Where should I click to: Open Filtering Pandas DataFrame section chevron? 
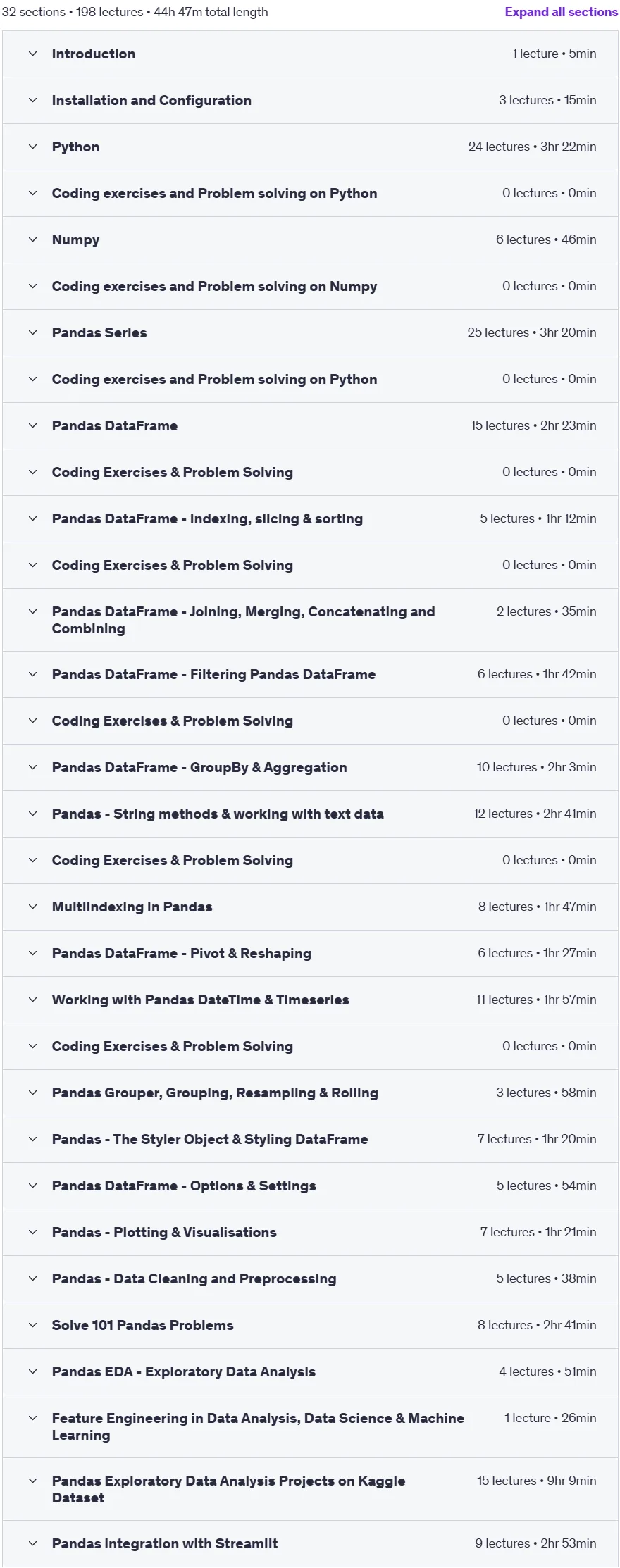[32, 674]
